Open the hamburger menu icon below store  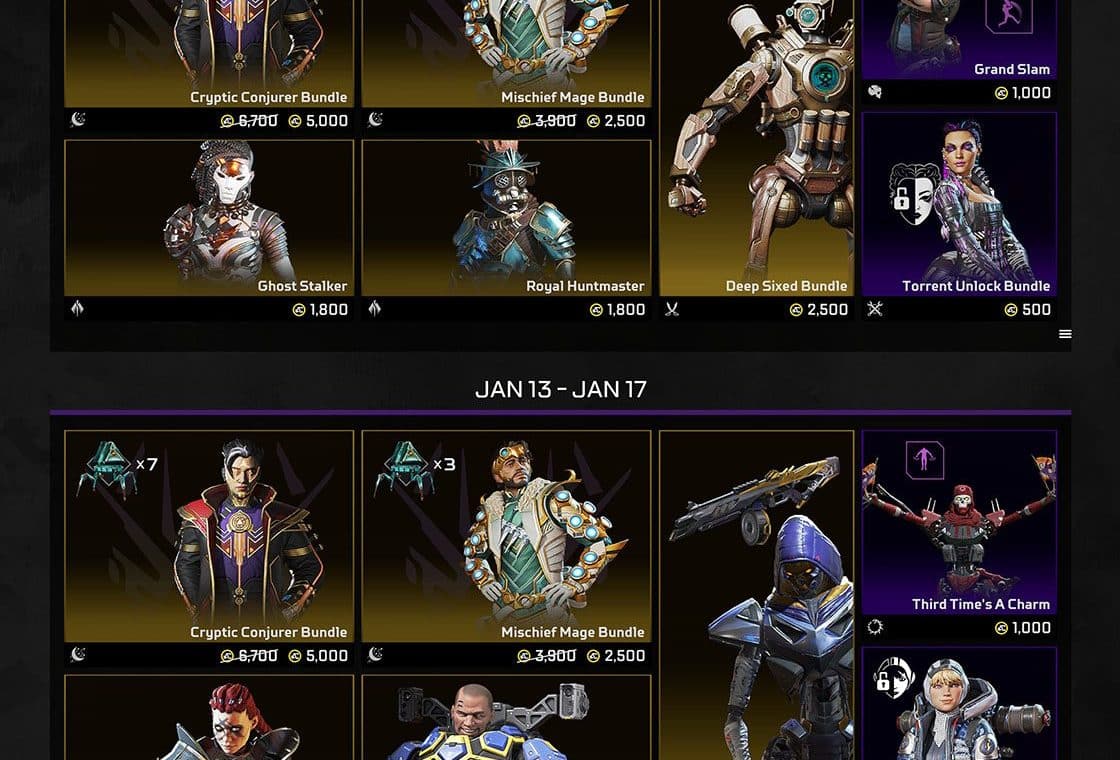click(1065, 334)
